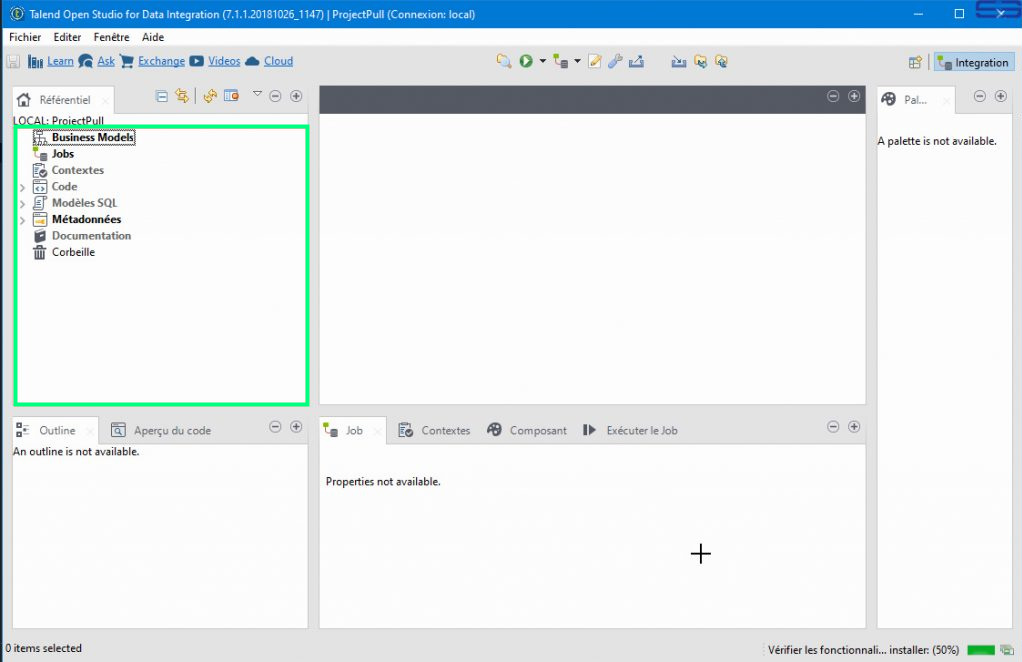The height and width of the screenshot is (662, 1022).
Task: Open the Editer menu
Action: [67, 37]
